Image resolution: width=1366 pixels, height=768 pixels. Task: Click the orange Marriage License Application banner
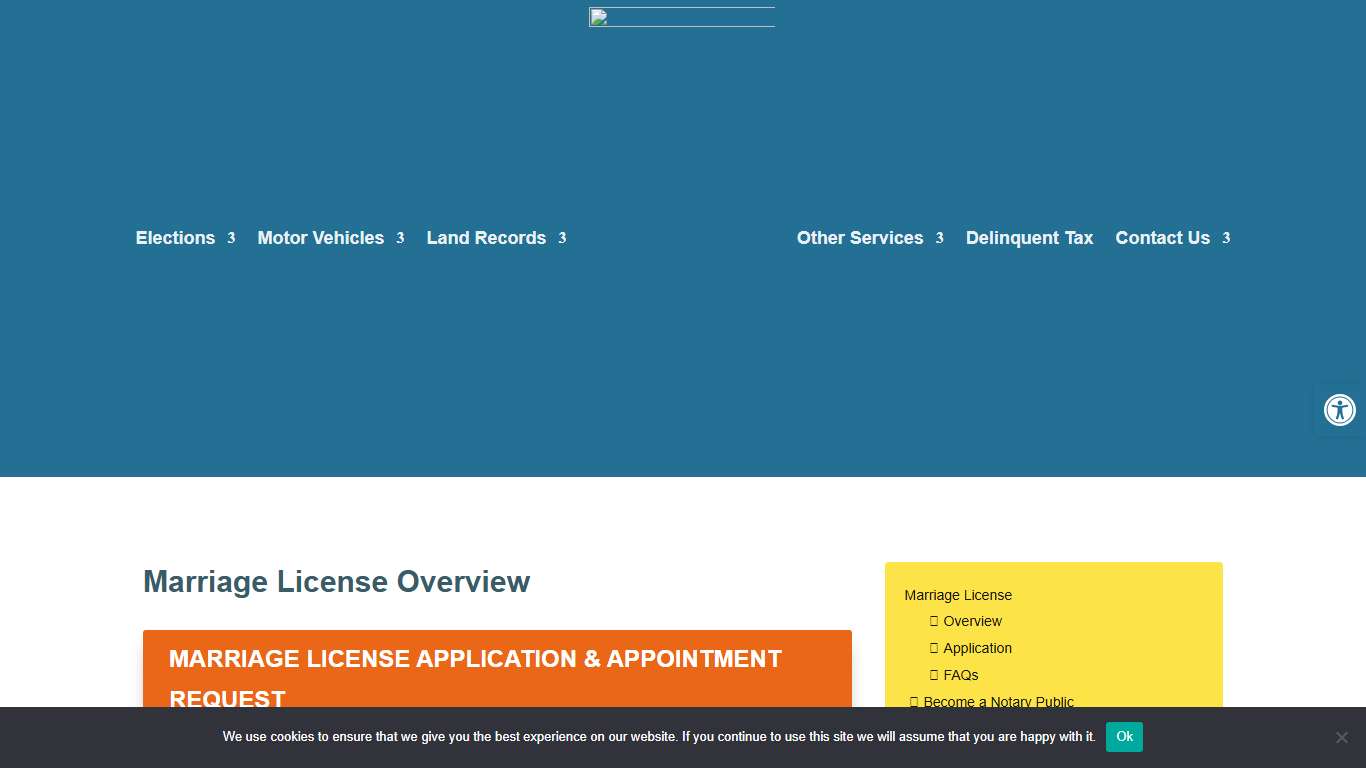pyautogui.click(x=497, y=670)
